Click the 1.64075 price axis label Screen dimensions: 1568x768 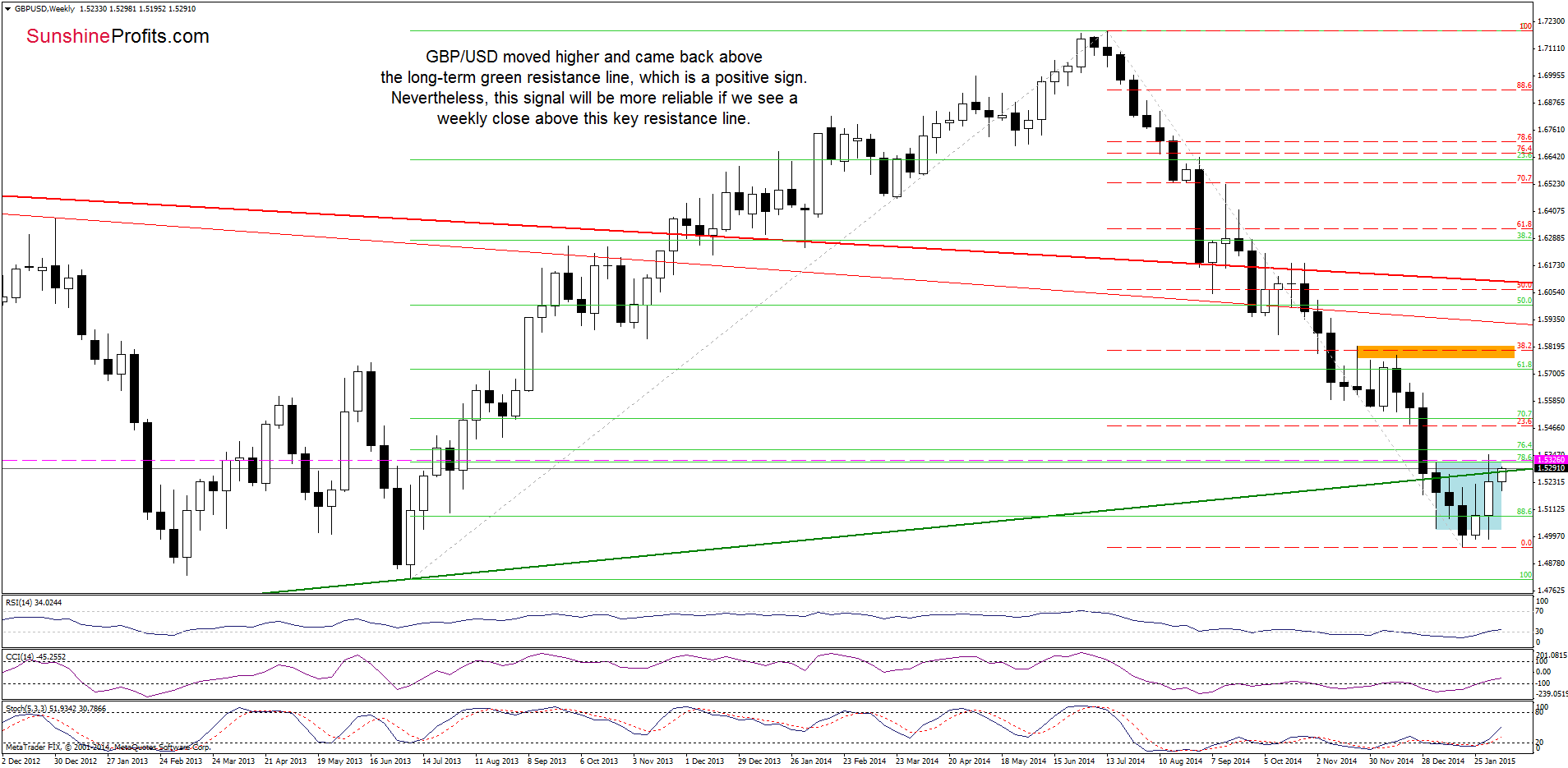tap(1552, 211)
